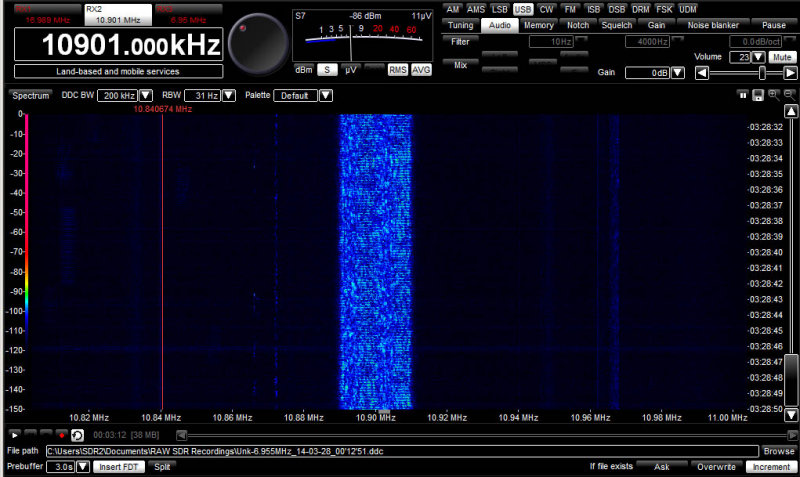The width and height of the screenshot is (800, 477).
Task: Click the volume slider handle
Action: click(762, 73)
